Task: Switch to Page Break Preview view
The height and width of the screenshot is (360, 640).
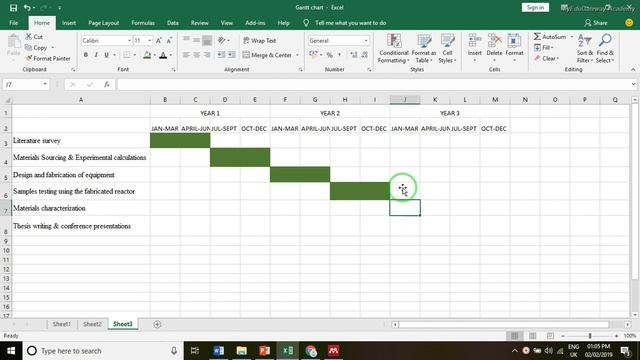Action: click(x=550, y=336)
